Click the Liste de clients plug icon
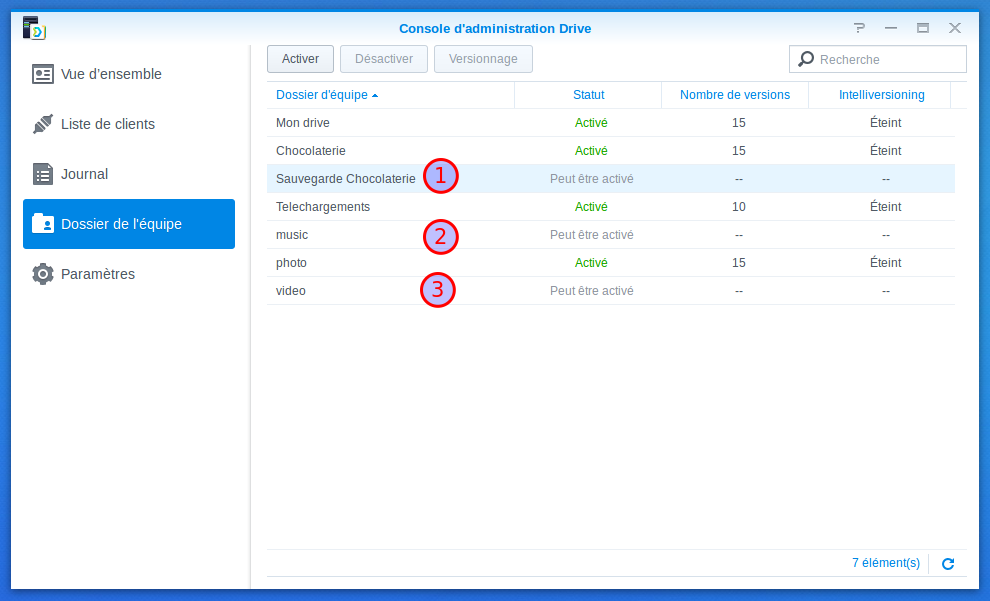The height and width of the screenshot is (601, 990). click(43, 124)
